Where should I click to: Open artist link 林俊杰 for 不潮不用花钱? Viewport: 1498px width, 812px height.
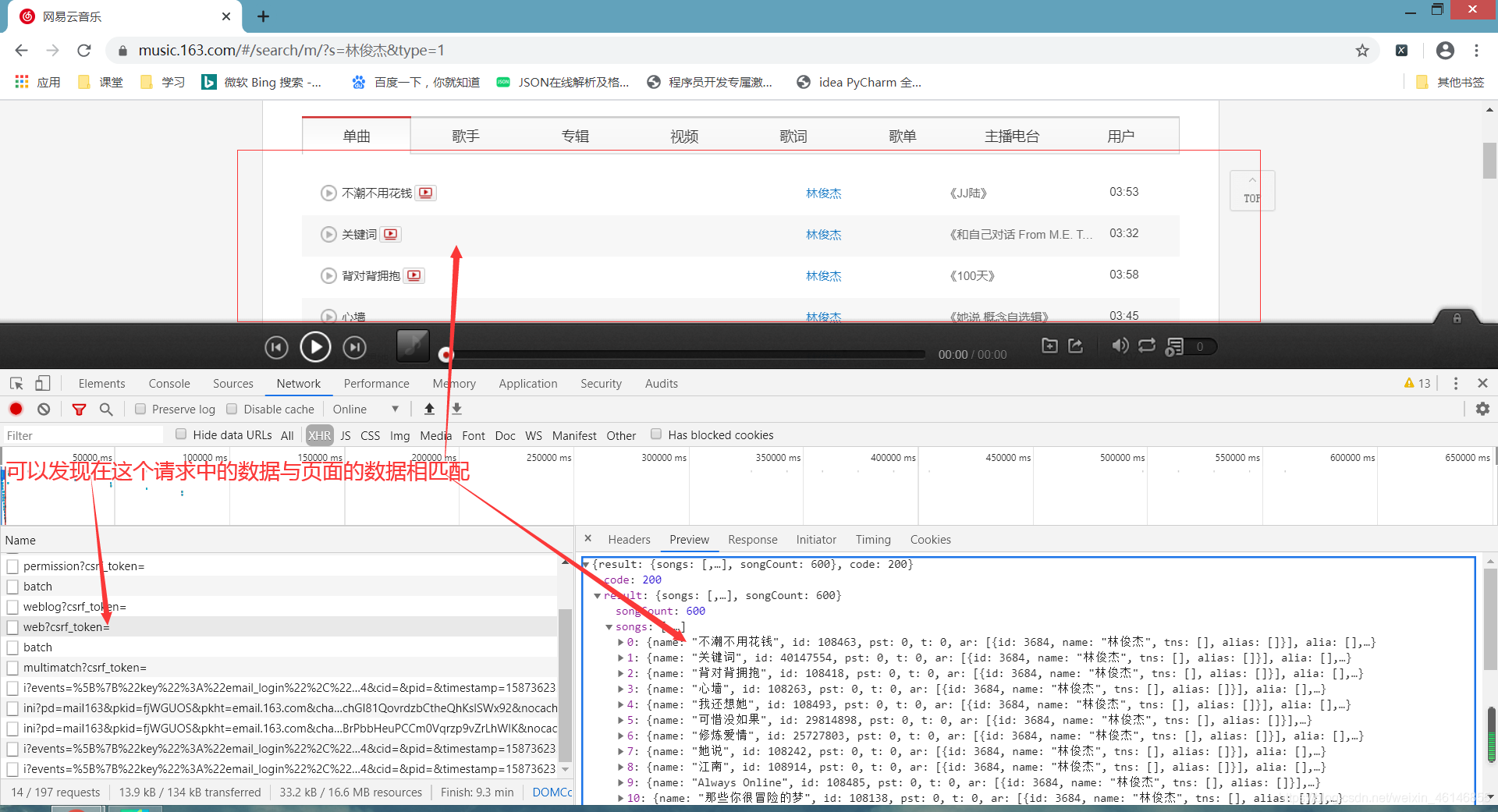coord(823,193)
